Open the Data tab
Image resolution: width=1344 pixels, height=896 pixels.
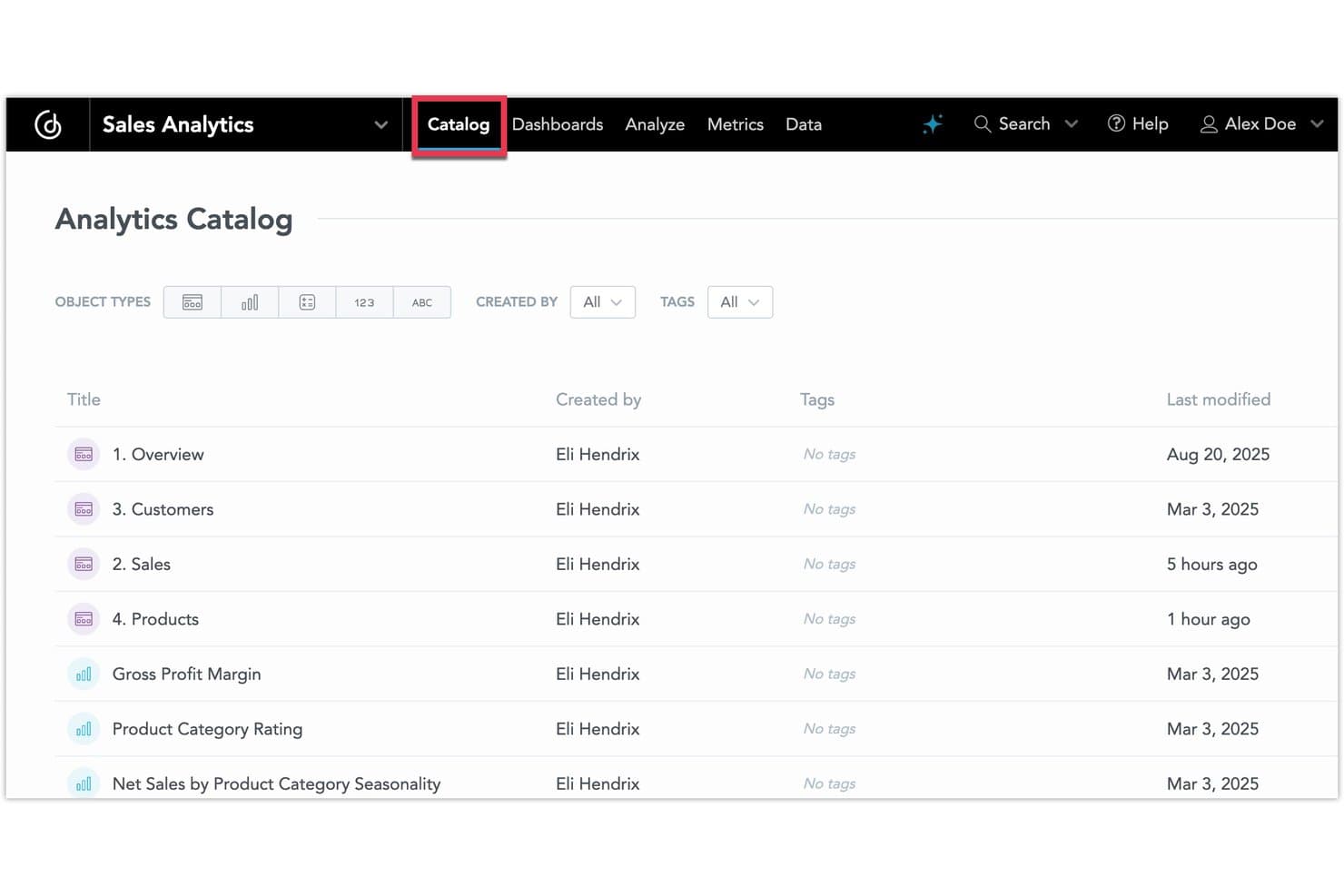[804, 124]
